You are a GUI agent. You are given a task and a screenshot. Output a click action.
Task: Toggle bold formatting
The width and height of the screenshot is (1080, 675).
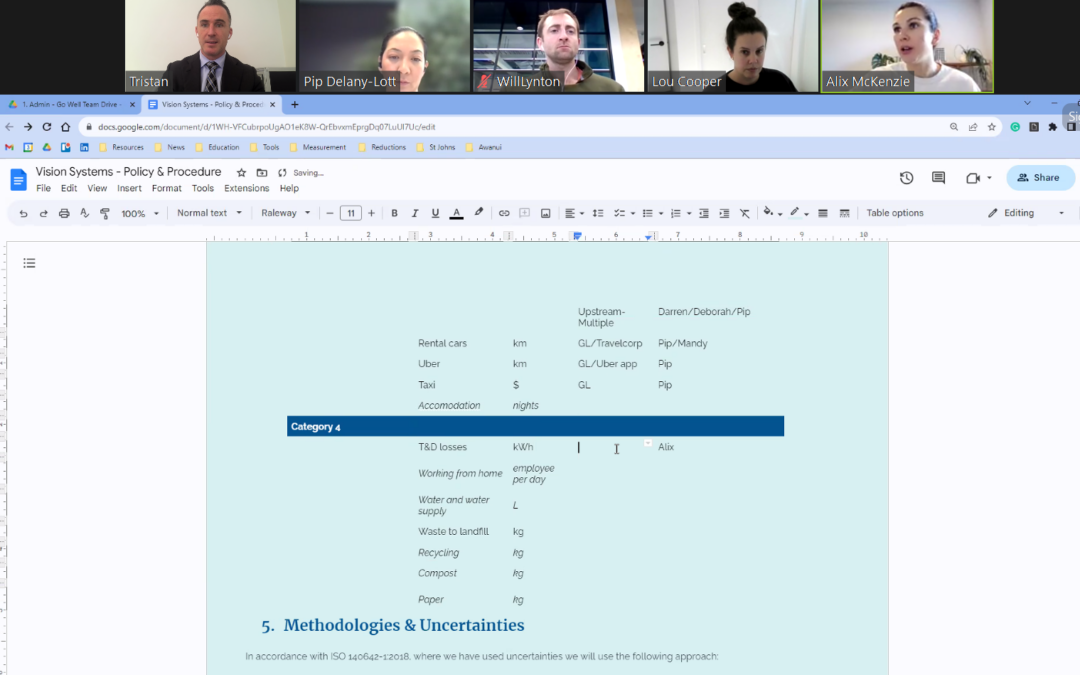394,213
